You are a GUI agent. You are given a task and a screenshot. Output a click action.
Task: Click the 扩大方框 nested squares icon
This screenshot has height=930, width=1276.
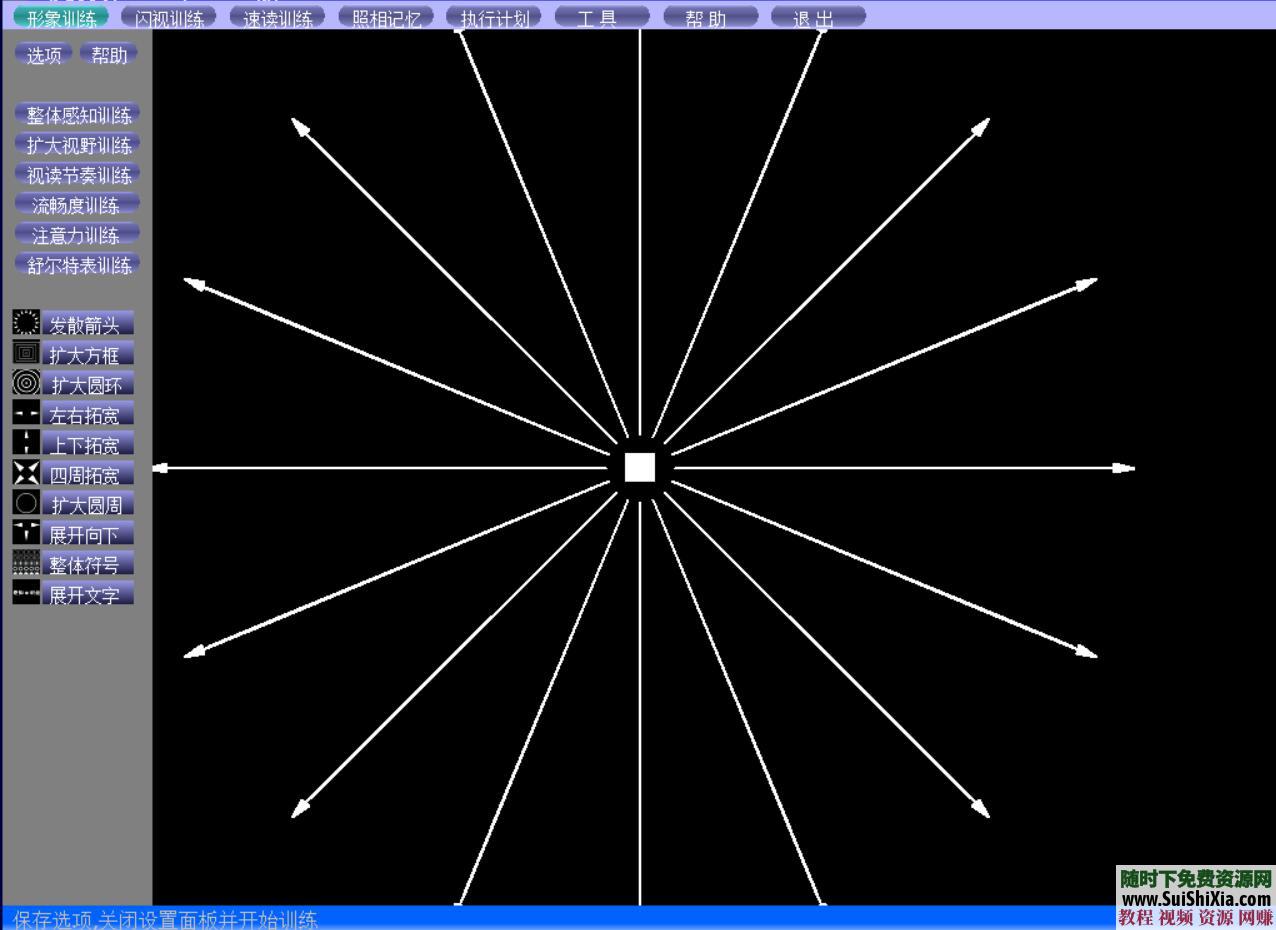click(26, 352)
